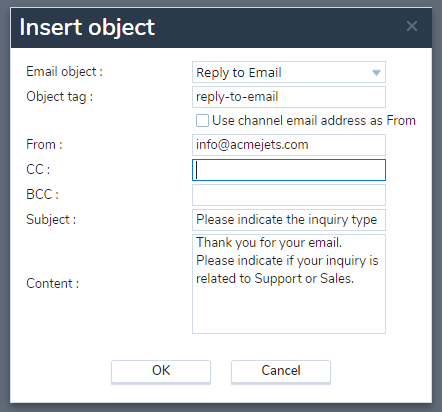Click the 'Object tag :' label
This screenshot has height=412, width=442.
click(59, 97)
